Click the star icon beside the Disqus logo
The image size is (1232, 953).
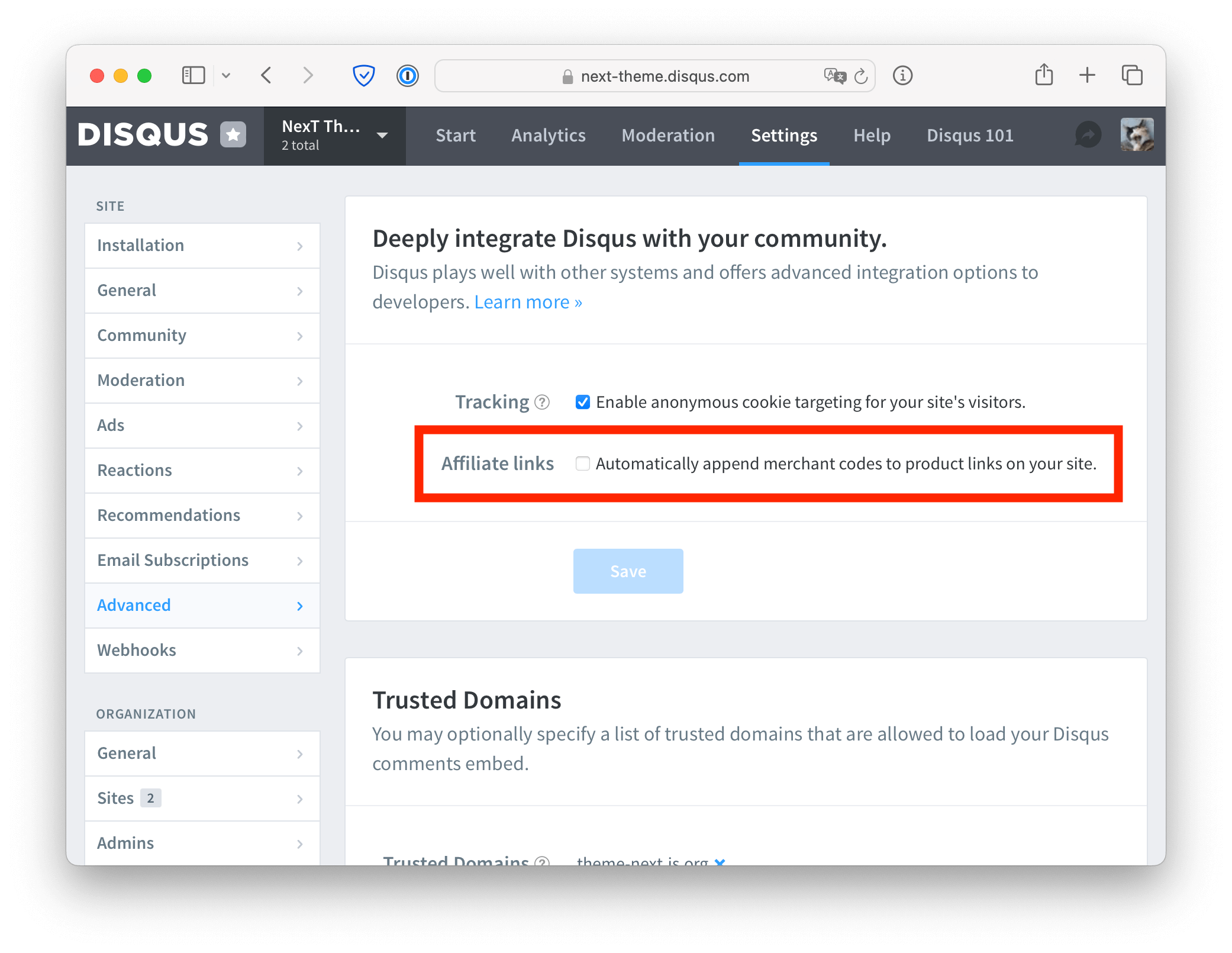click(233, 134)
